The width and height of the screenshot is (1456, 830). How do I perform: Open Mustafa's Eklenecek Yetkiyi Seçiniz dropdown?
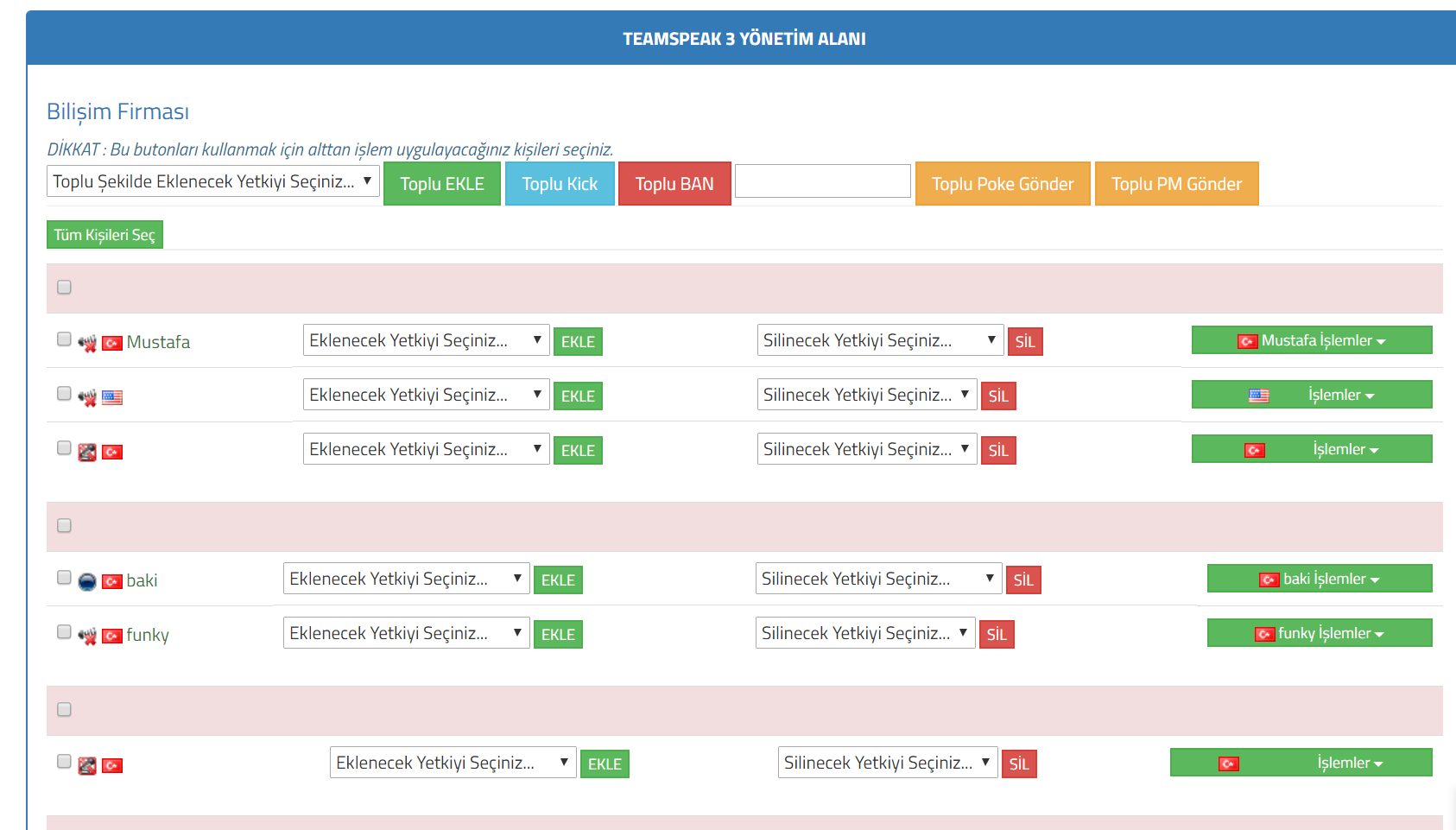[427, 340]
